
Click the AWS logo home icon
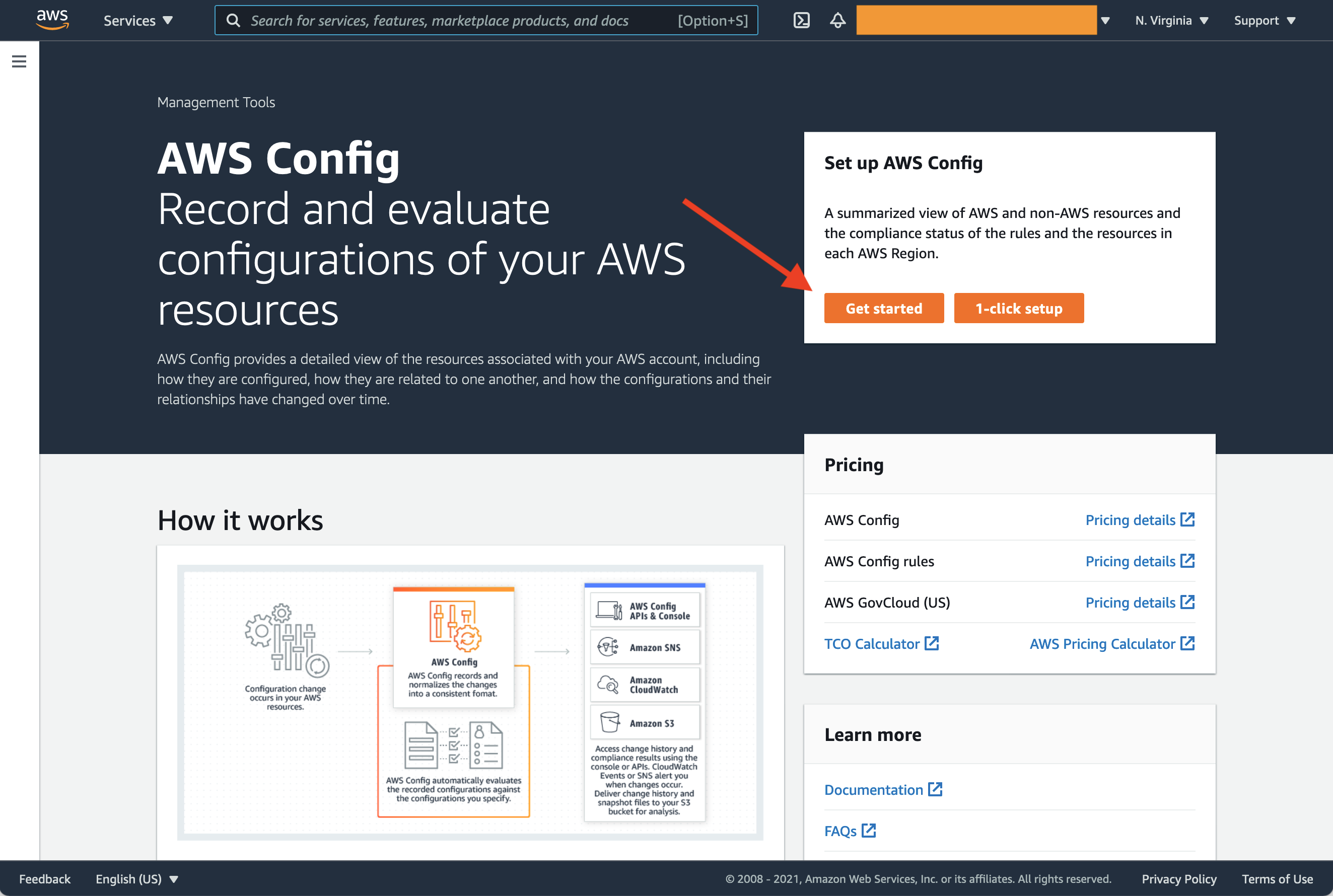click(52, 20)
